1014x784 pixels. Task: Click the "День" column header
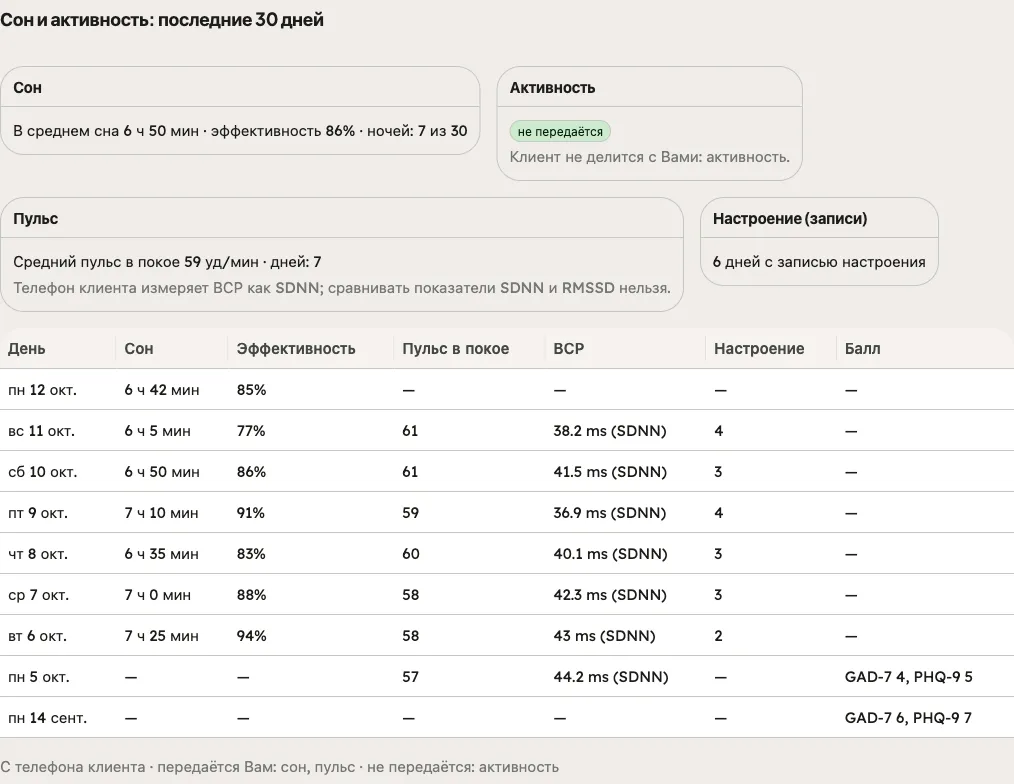(27, 349)
